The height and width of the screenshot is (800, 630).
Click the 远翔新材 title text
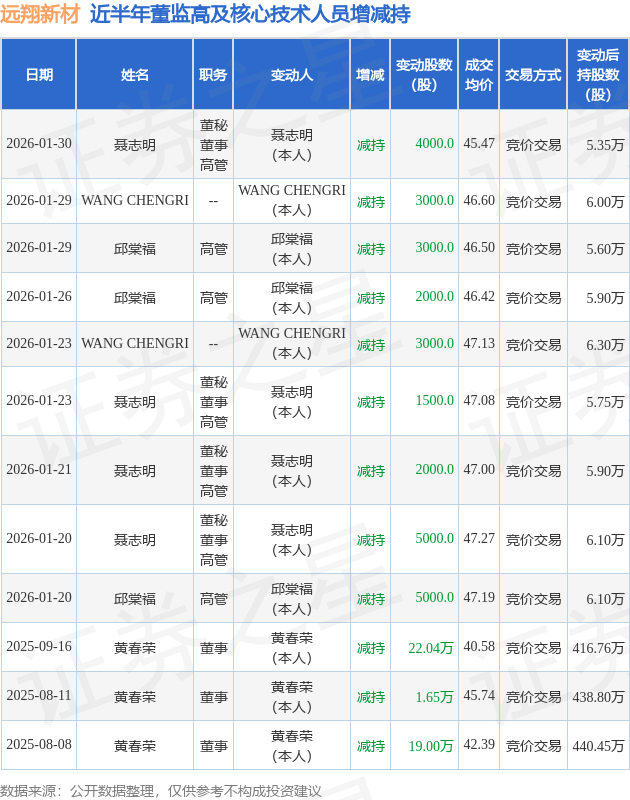point(40,13)
